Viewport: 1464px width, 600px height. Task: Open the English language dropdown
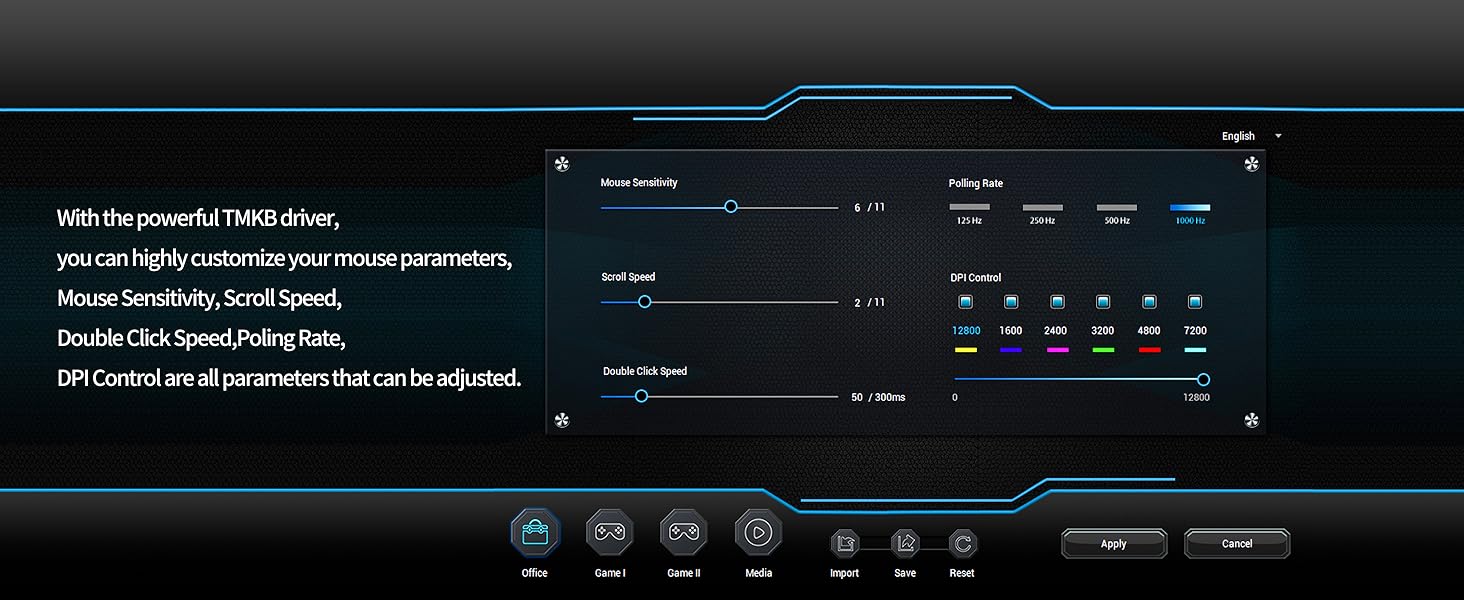point(1242,136)
